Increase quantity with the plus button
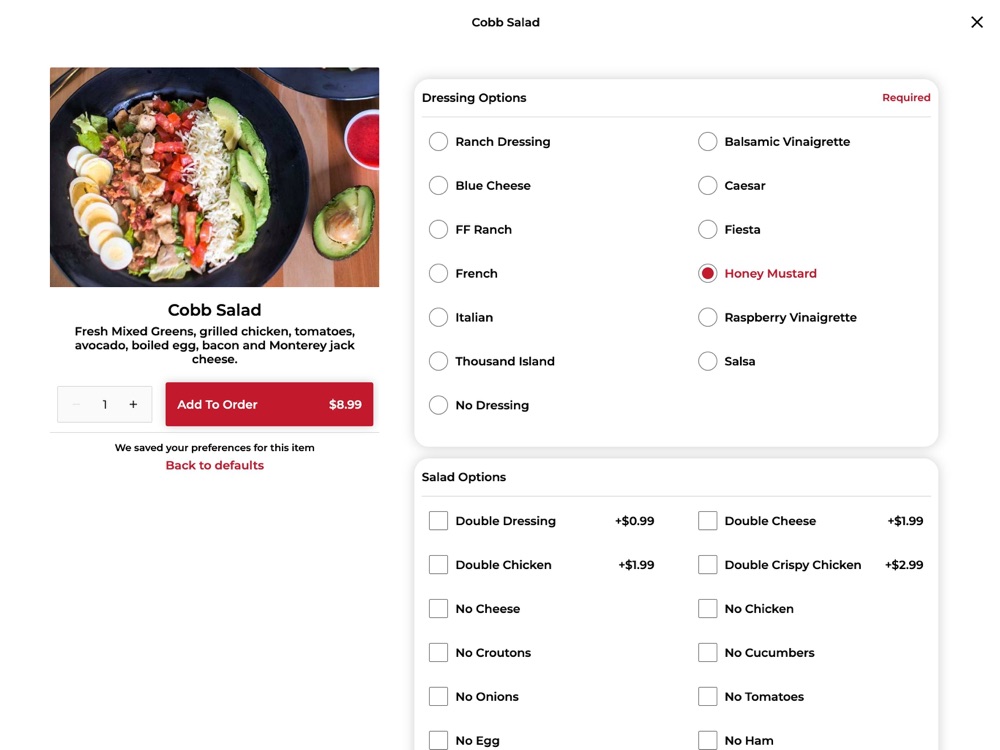The height and width of the screenshot is (750, 1000). [133, 404]
